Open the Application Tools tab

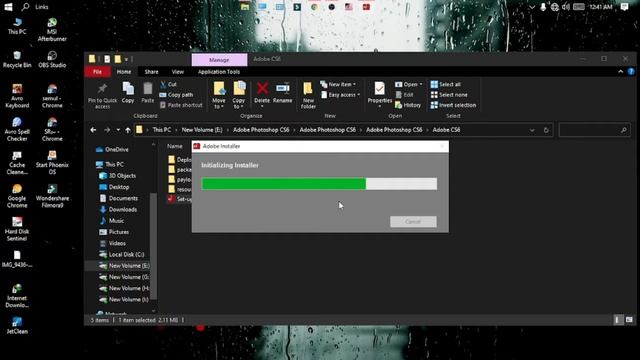click(x=219, y=72)
